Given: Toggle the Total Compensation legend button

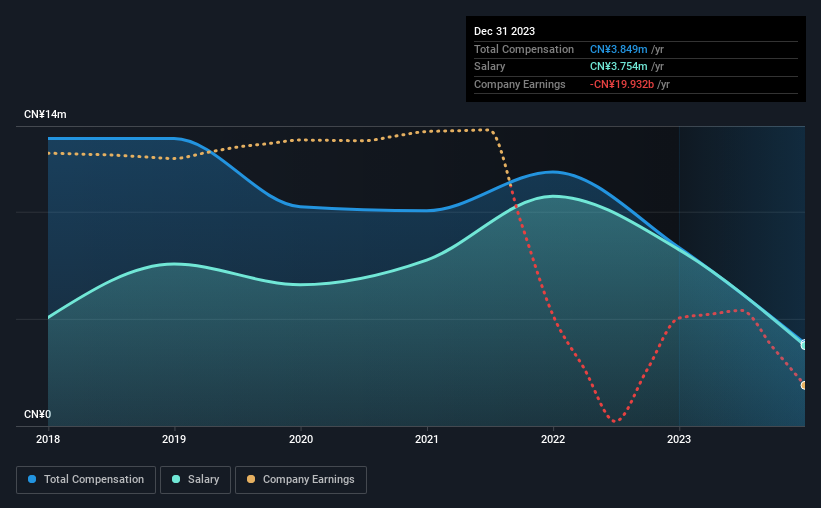Looking at the screenshot, I should pyautogui.click(x=86, y=480).
